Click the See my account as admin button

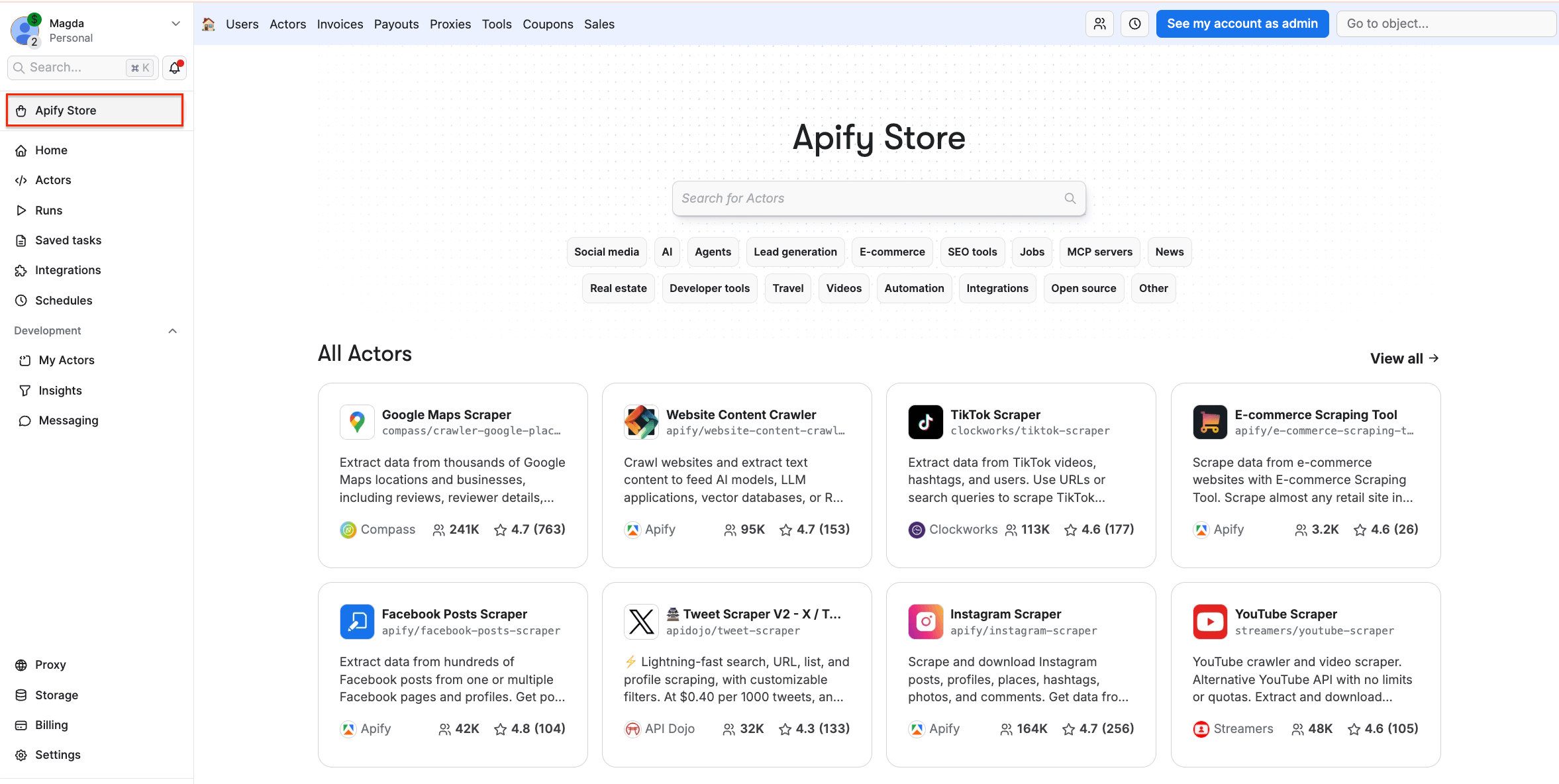(x=1242, y=23)
